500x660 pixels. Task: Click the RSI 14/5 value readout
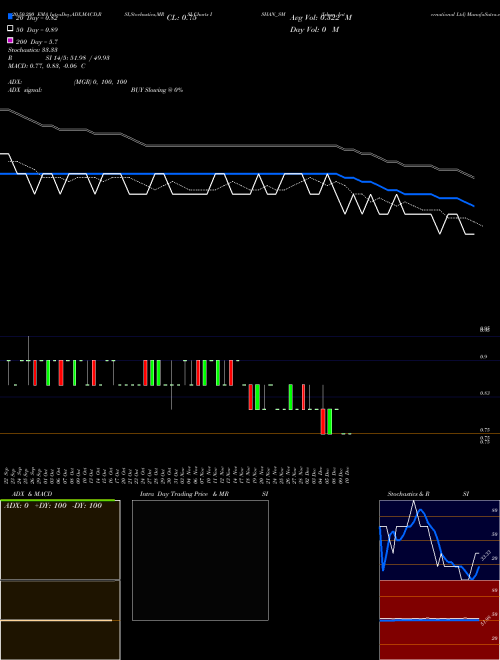[x=77, y=58]
